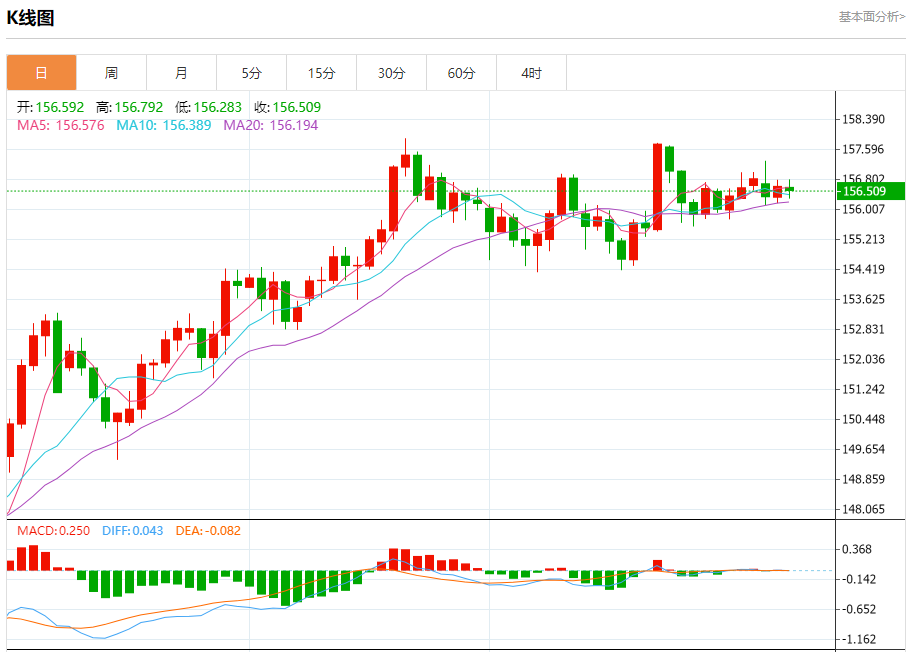Open the 4时 four-hour tab
Screen dimensions: 911x652
click(x=531, y=73)
